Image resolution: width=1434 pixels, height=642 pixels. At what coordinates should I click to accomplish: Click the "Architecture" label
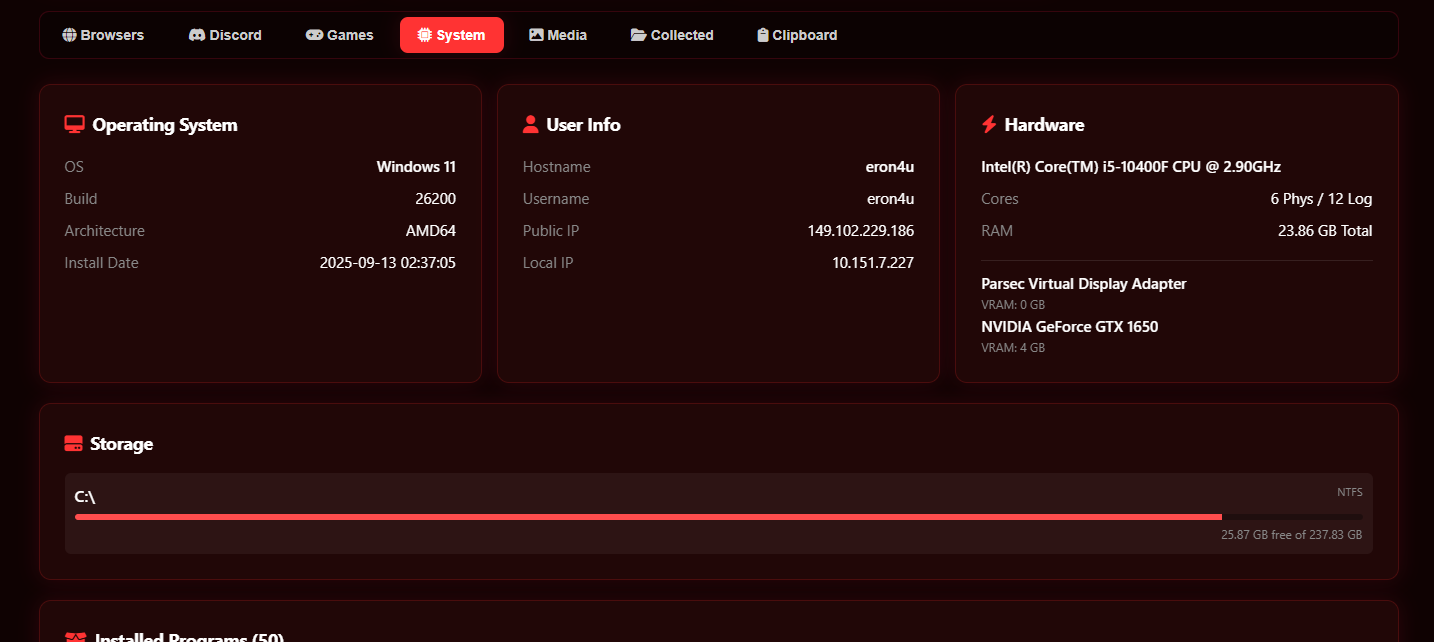pyautogui.click(x=105, y=231)
